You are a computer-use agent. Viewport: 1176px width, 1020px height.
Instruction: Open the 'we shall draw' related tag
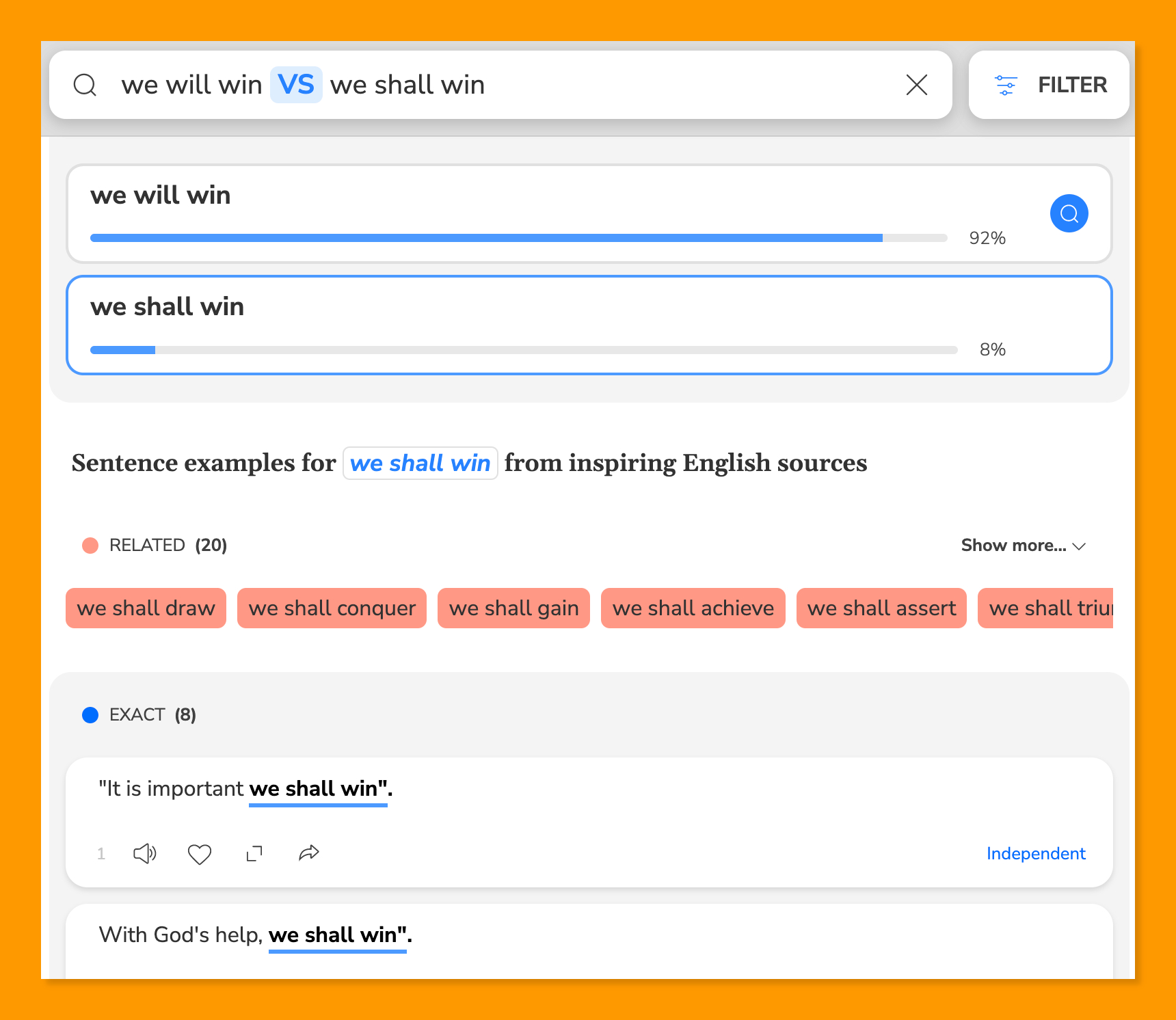pyautogui.click(x=146, y=608)
